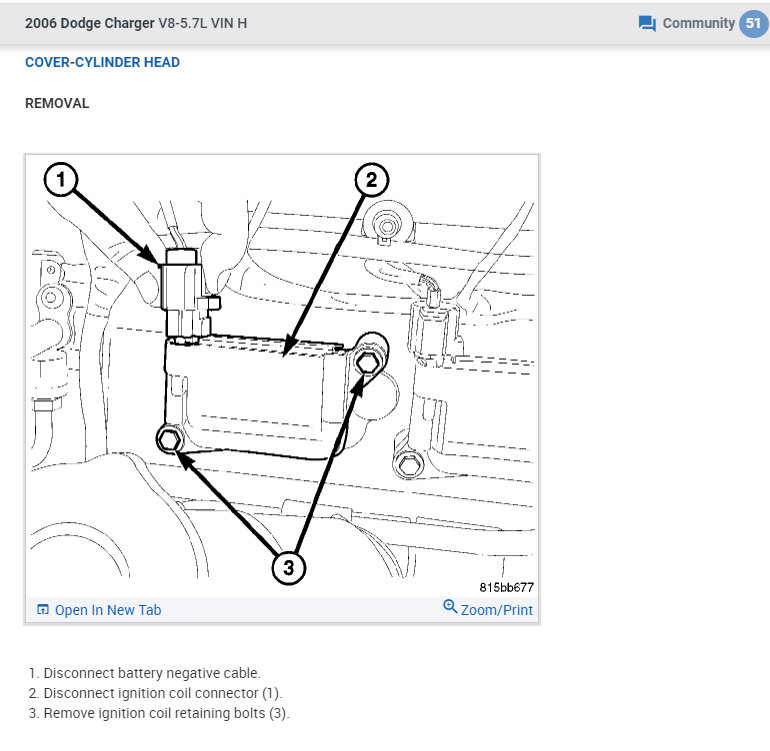This screenshot has height=751, width=770.
Task: Click the Community chat bubble icon
Action: (x=647, y=23)
